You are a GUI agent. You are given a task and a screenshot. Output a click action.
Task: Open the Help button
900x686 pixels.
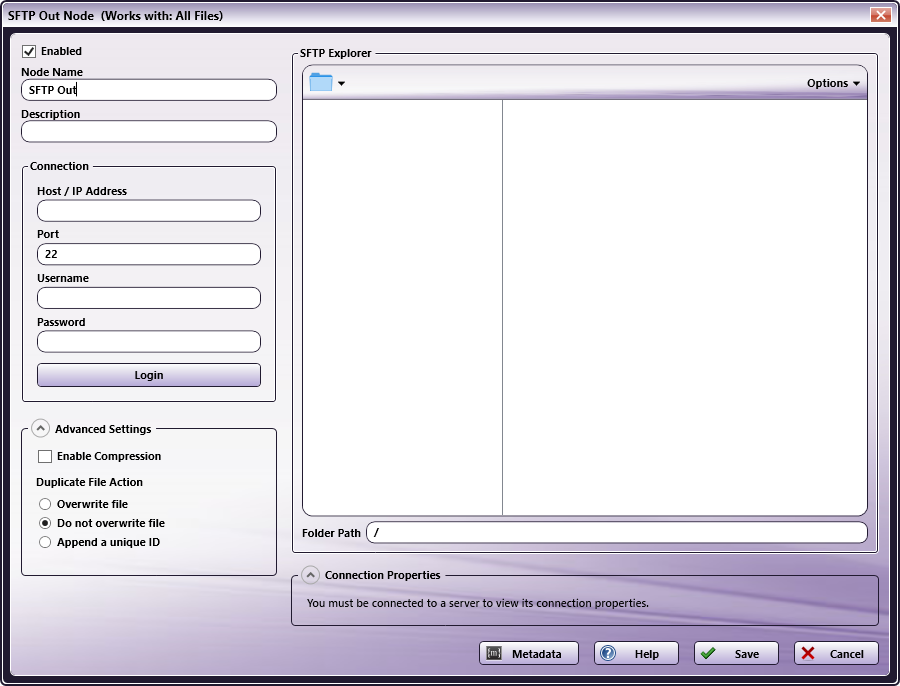click(636, 653)
